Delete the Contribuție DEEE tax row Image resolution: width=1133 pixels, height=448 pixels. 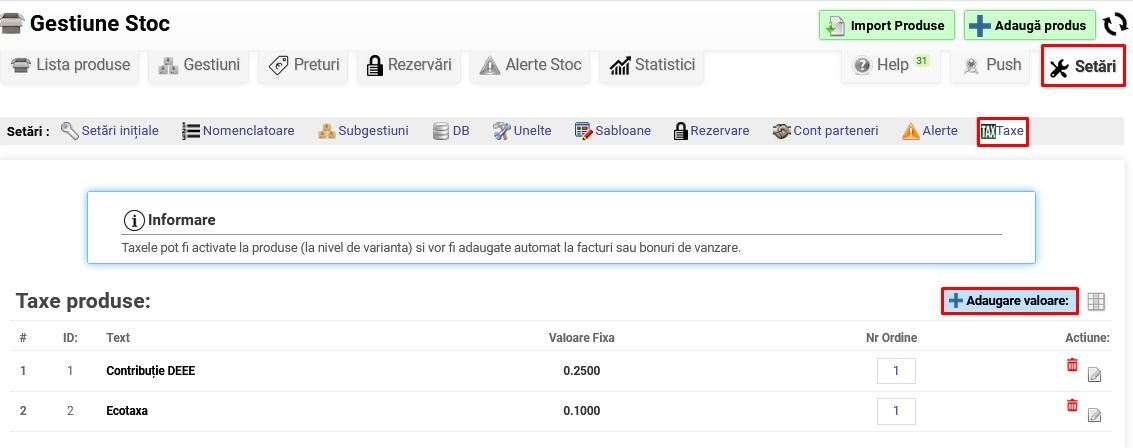[1072, 366]
